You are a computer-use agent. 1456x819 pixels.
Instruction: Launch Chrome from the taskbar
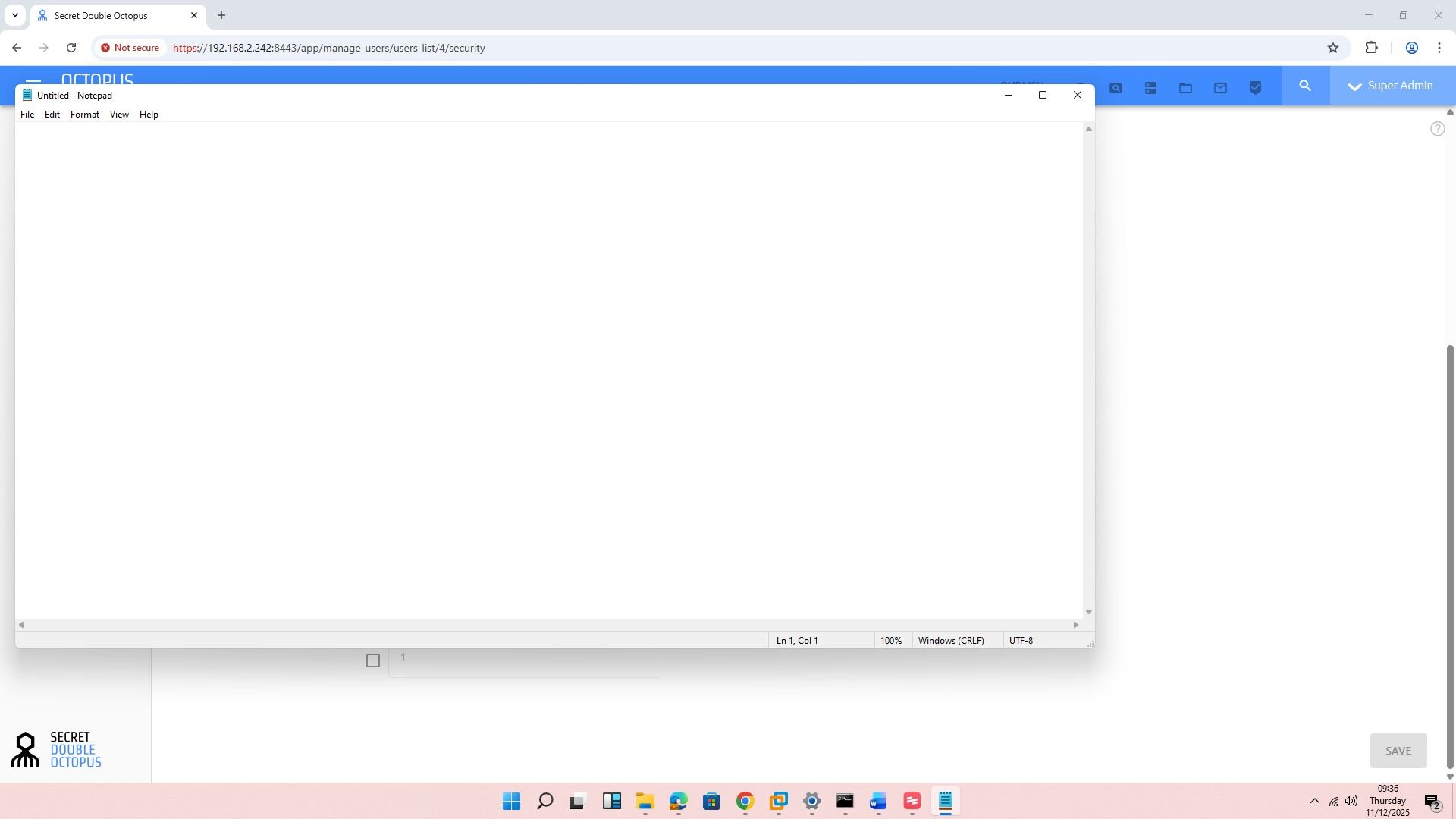(x=744, y=801)
